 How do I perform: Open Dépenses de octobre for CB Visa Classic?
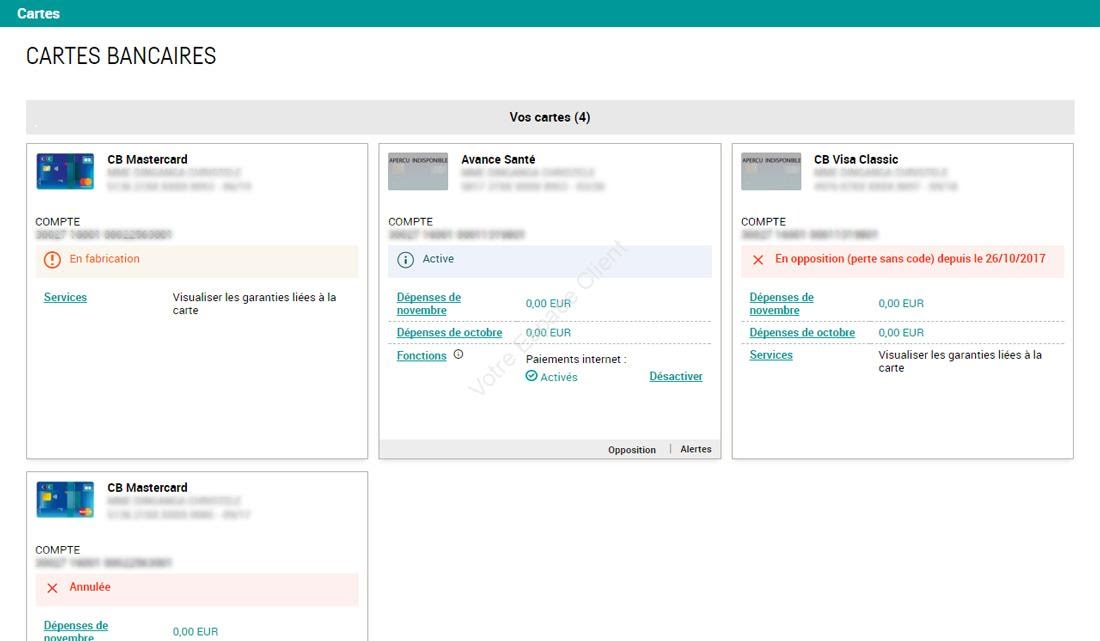click(802, 332)
